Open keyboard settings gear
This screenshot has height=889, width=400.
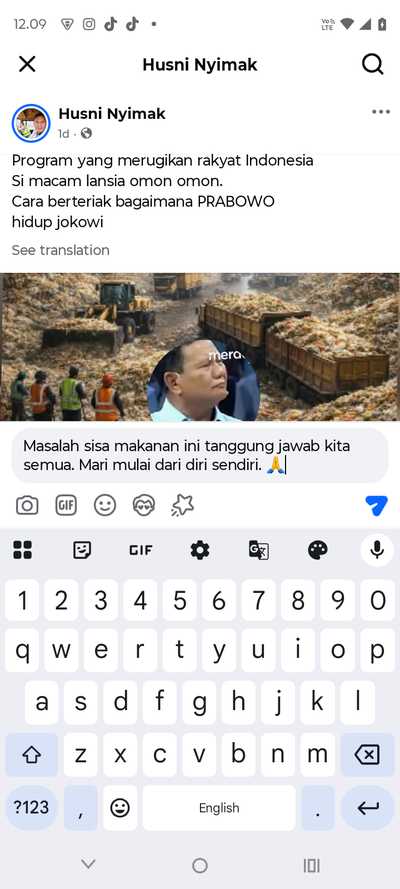click(x=200, y=549)
